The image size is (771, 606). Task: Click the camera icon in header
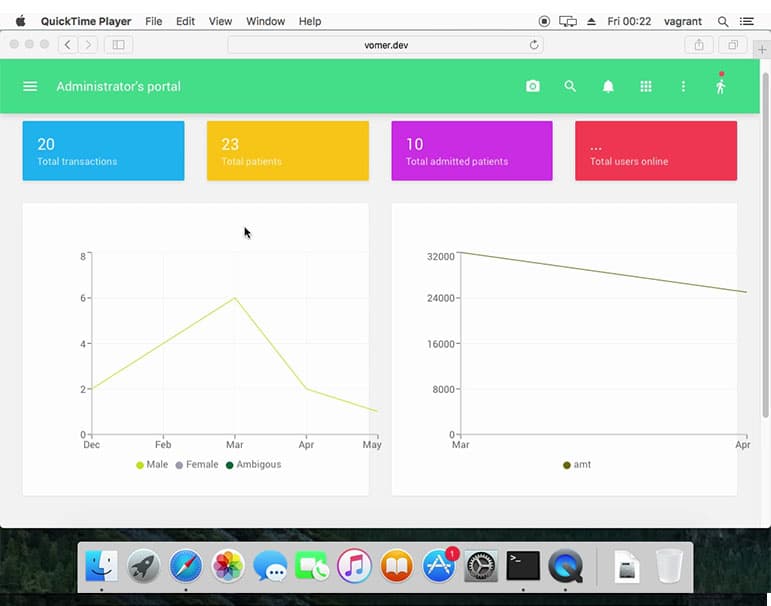click(533, 87)
